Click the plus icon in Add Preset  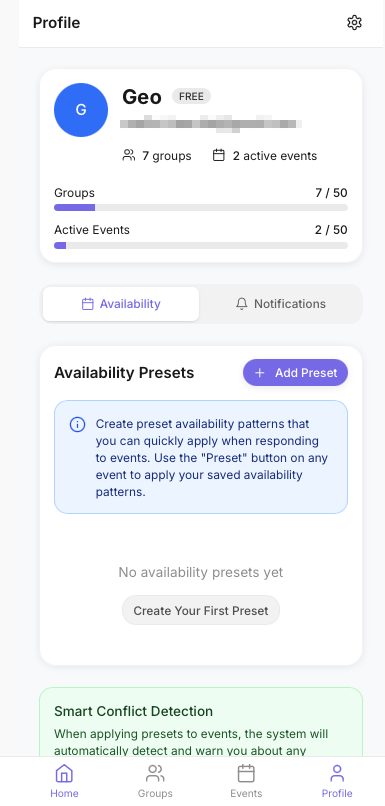click(x=260, y=373)
